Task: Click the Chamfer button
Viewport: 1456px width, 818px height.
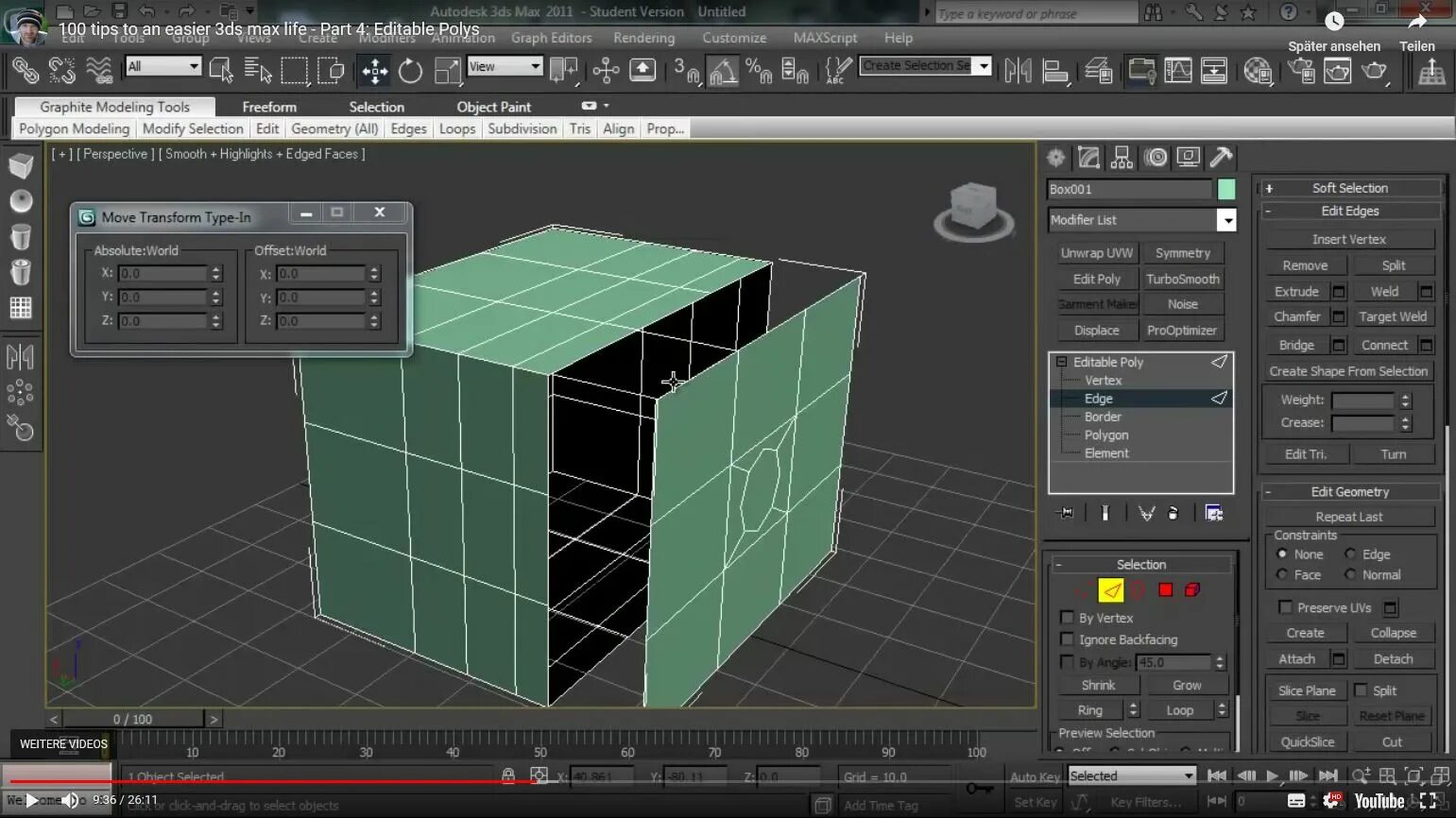Action: 1296,316
